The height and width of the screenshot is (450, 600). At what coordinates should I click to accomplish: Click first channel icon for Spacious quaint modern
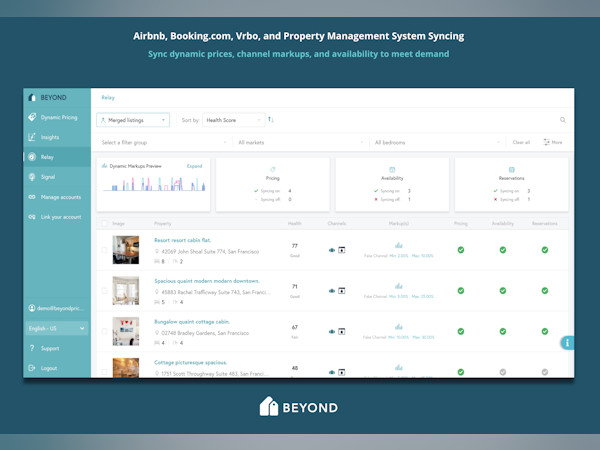coord(332,291)
